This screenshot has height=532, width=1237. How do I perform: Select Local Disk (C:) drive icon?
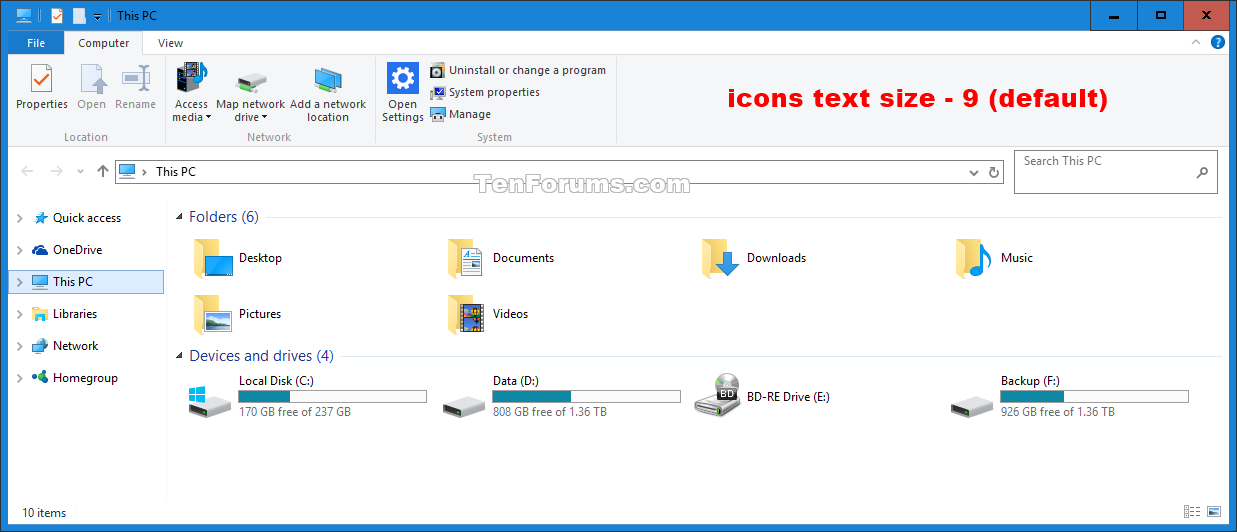tap(209, 401)
